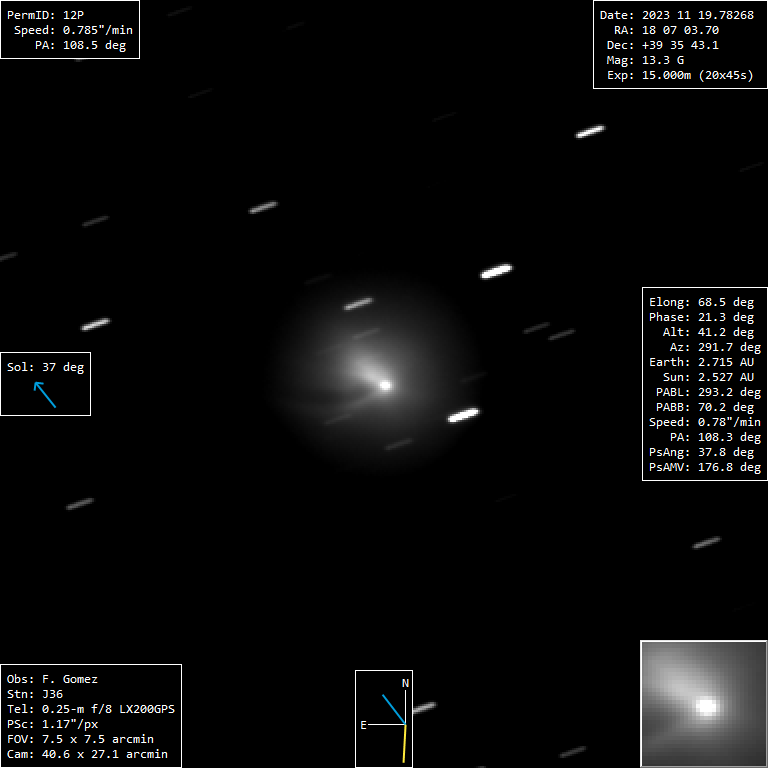This screenshot has height=768, width=768.
Task: Click the 'Elong: 68.5 deg' line
Action: pos(701,303)
